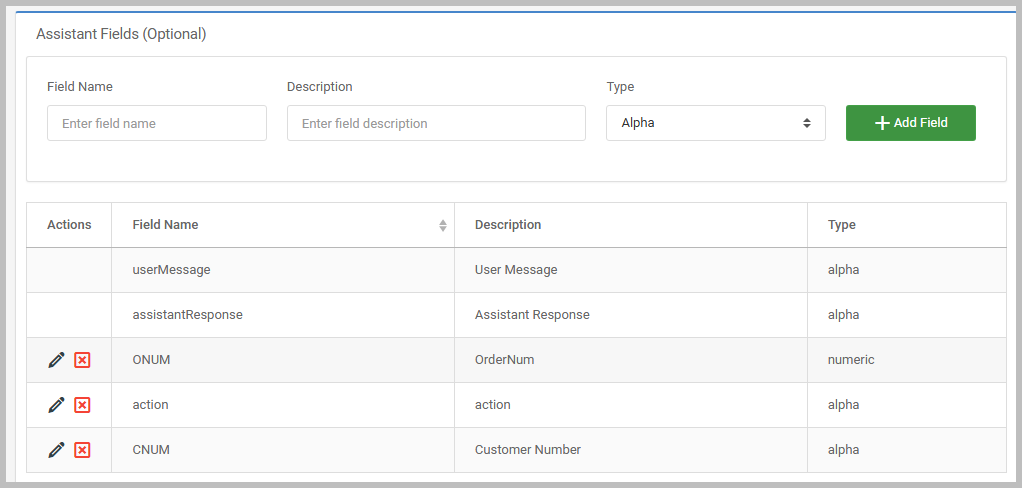
Task: Click into the field description input
Action: [436, 123]
